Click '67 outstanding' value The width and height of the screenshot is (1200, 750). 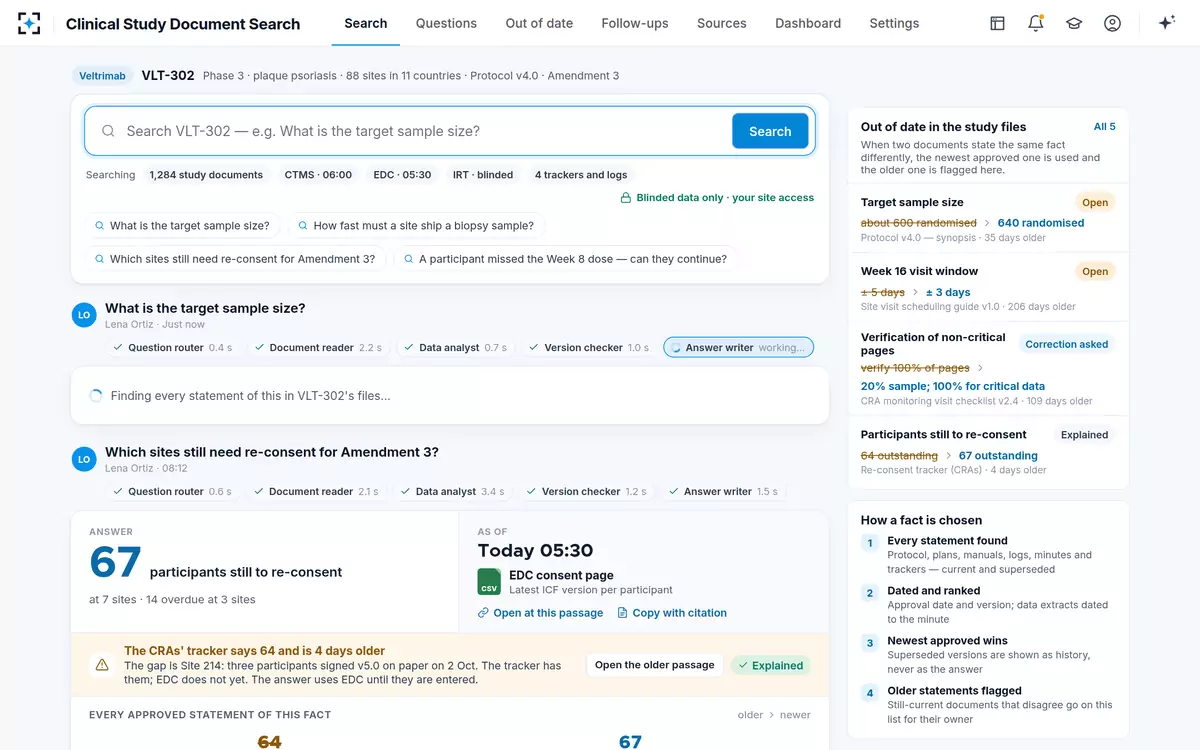point(998,456)
